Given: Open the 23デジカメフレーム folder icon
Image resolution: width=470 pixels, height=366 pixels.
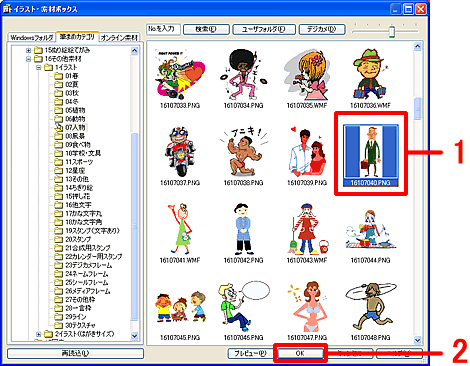Looking at the screenshot, I should [58, 265].
